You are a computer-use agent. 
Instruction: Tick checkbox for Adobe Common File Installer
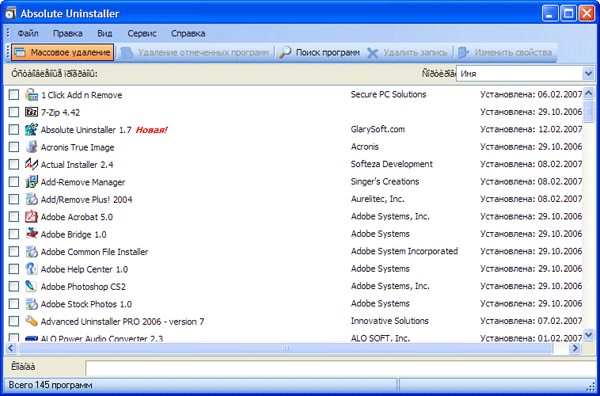click(14, 251)
